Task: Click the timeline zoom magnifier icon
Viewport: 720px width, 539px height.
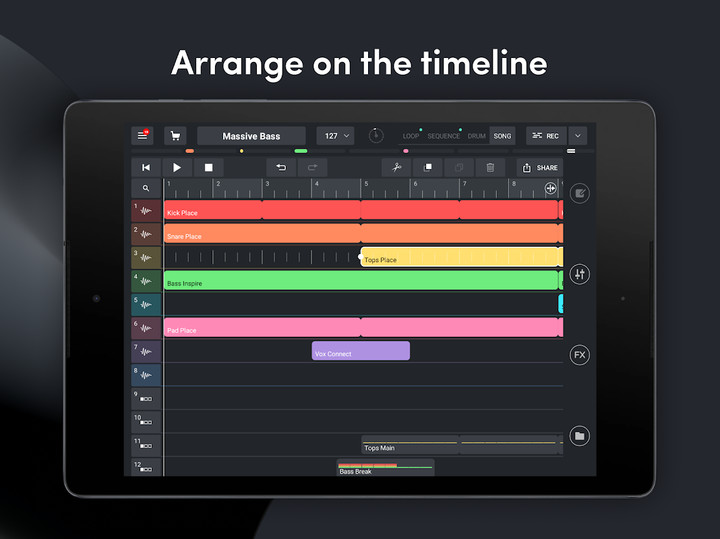Action: 146,188
